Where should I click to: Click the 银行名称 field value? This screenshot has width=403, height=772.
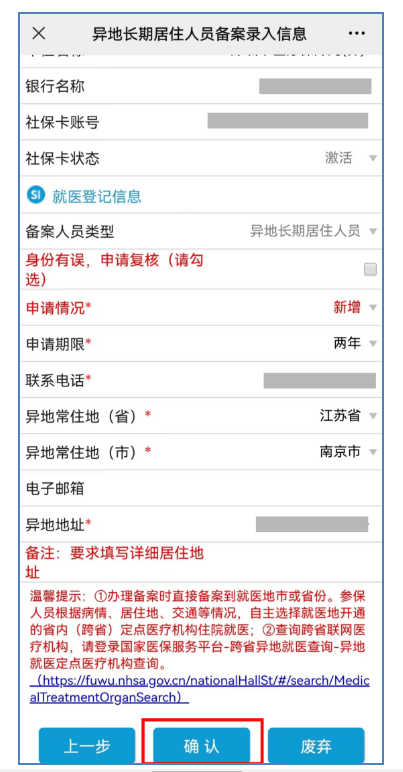tap(315, 86)
